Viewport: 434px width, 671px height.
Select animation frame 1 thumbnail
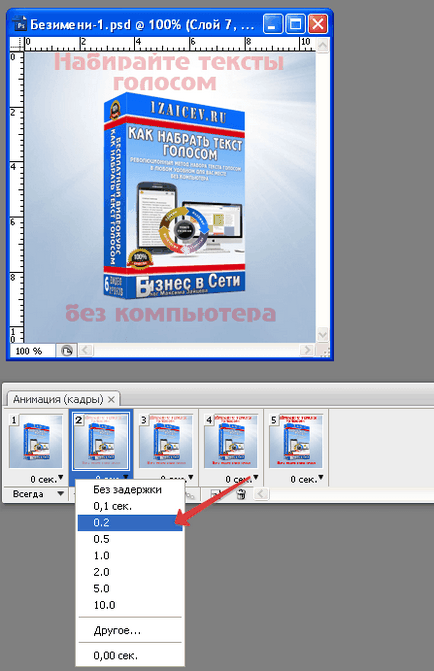click(x=36, y=441)
